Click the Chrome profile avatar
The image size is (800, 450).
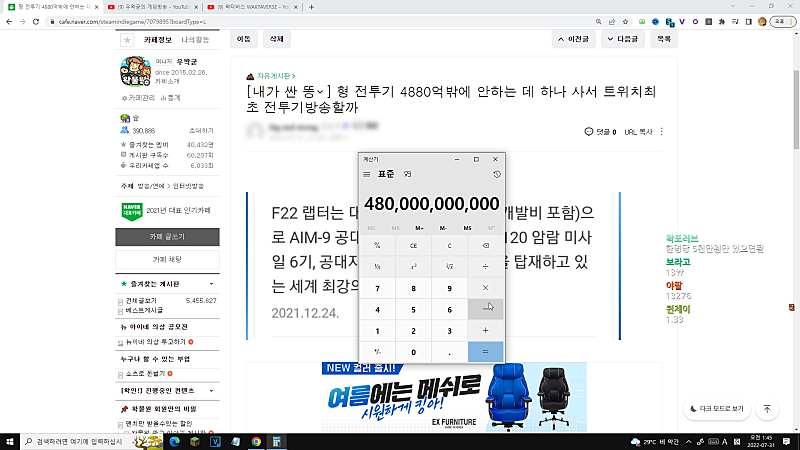[x=762, y=22]
